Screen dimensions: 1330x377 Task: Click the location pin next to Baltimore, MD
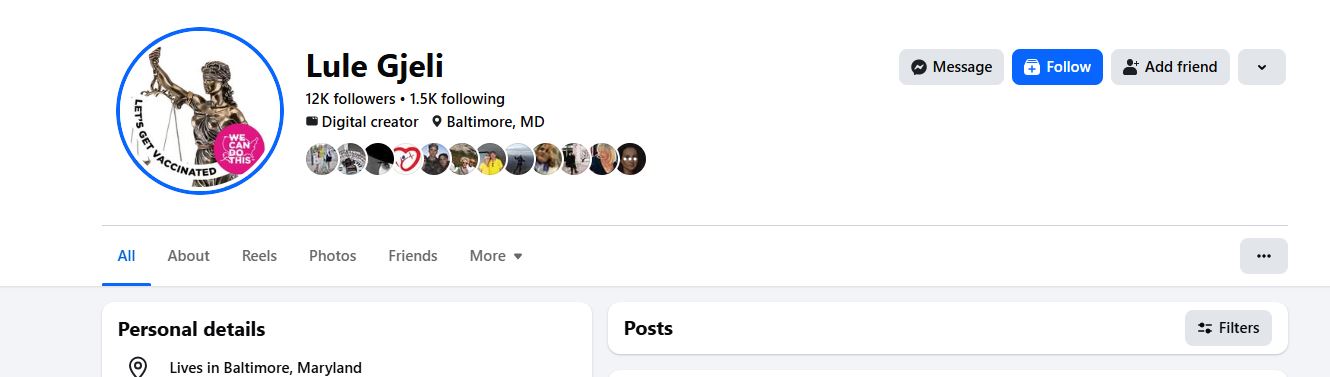pos(436,122)
